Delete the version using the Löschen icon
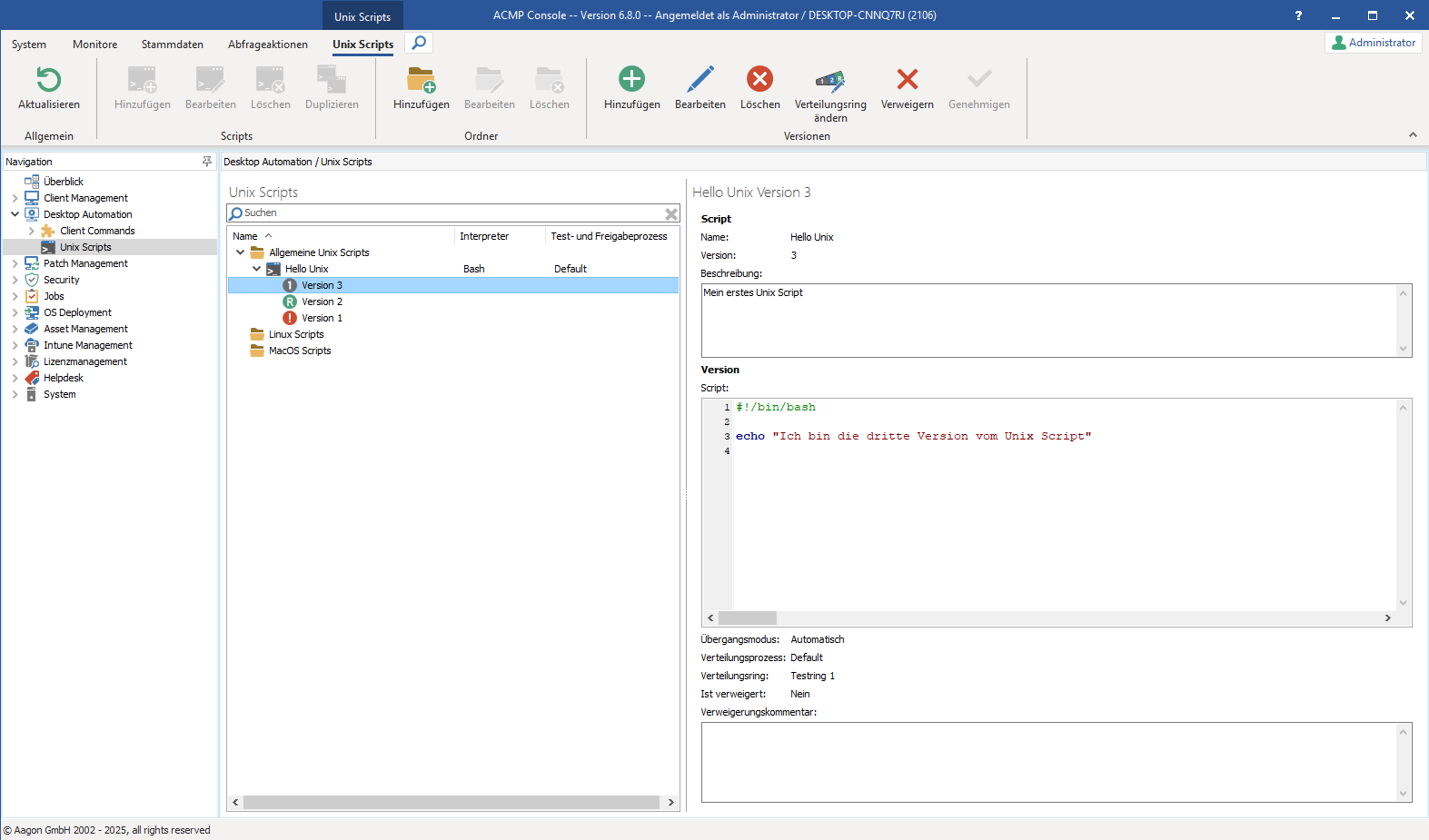 [x=759, y=80]
